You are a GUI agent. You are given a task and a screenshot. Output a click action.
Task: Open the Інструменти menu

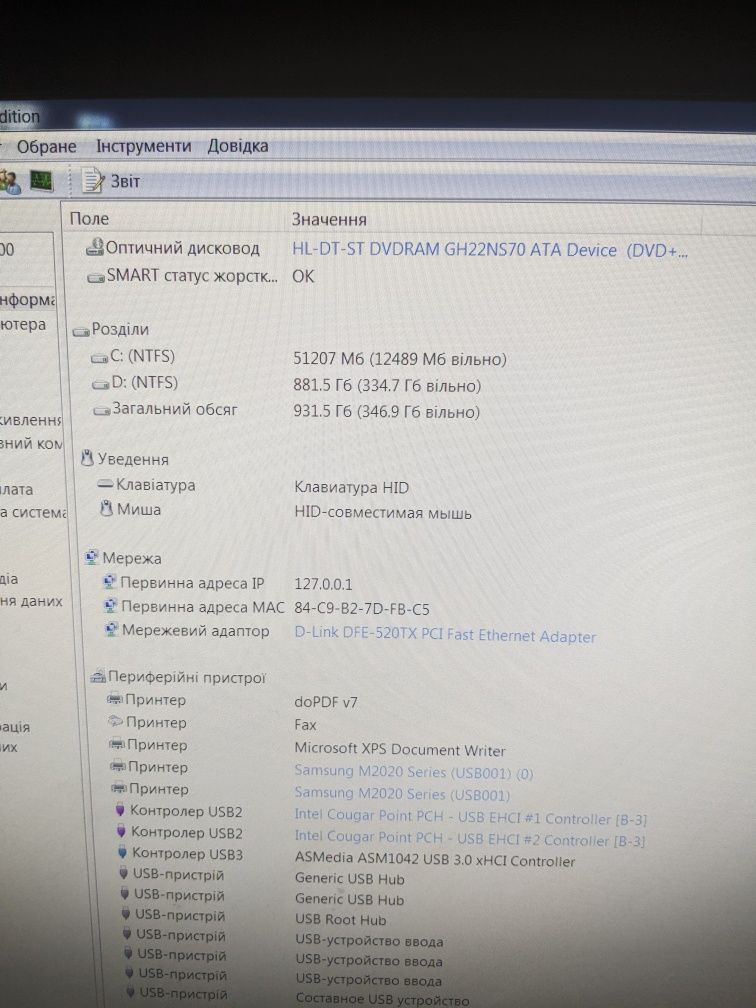[144, 146]
